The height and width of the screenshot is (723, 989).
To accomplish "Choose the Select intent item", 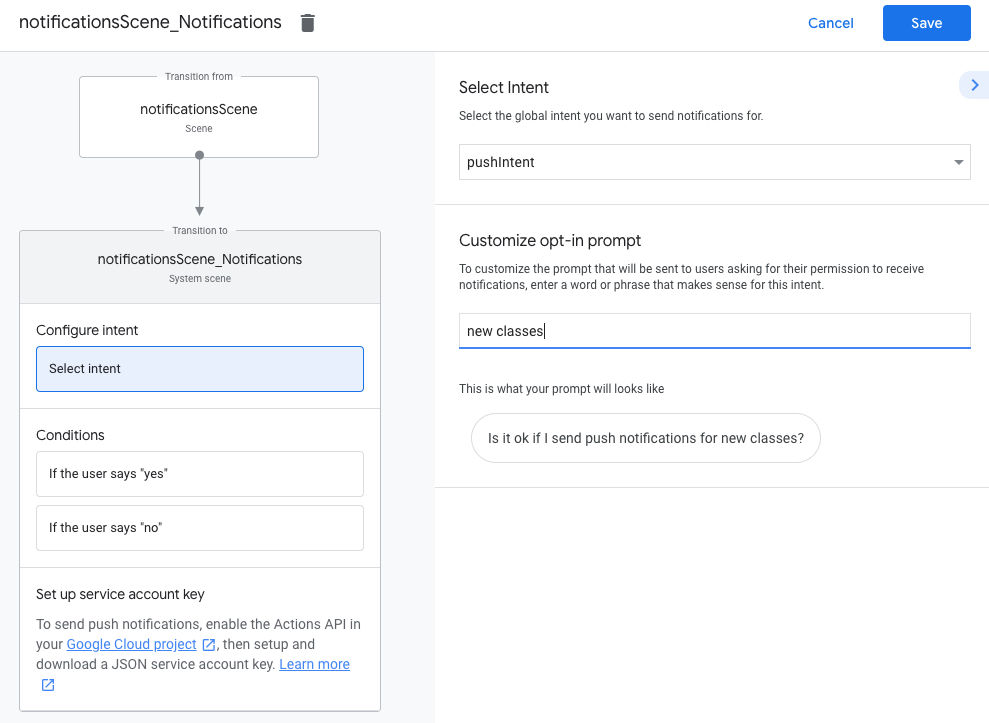I will [200, 369].
